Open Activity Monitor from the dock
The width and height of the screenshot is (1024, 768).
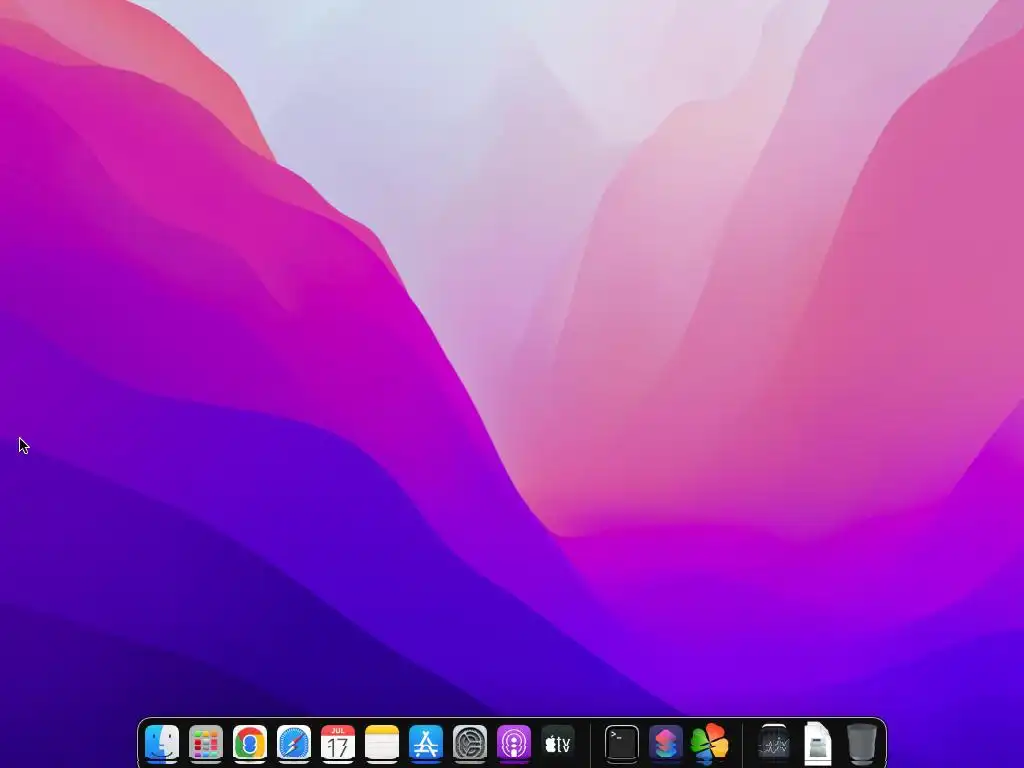[773, 743]
